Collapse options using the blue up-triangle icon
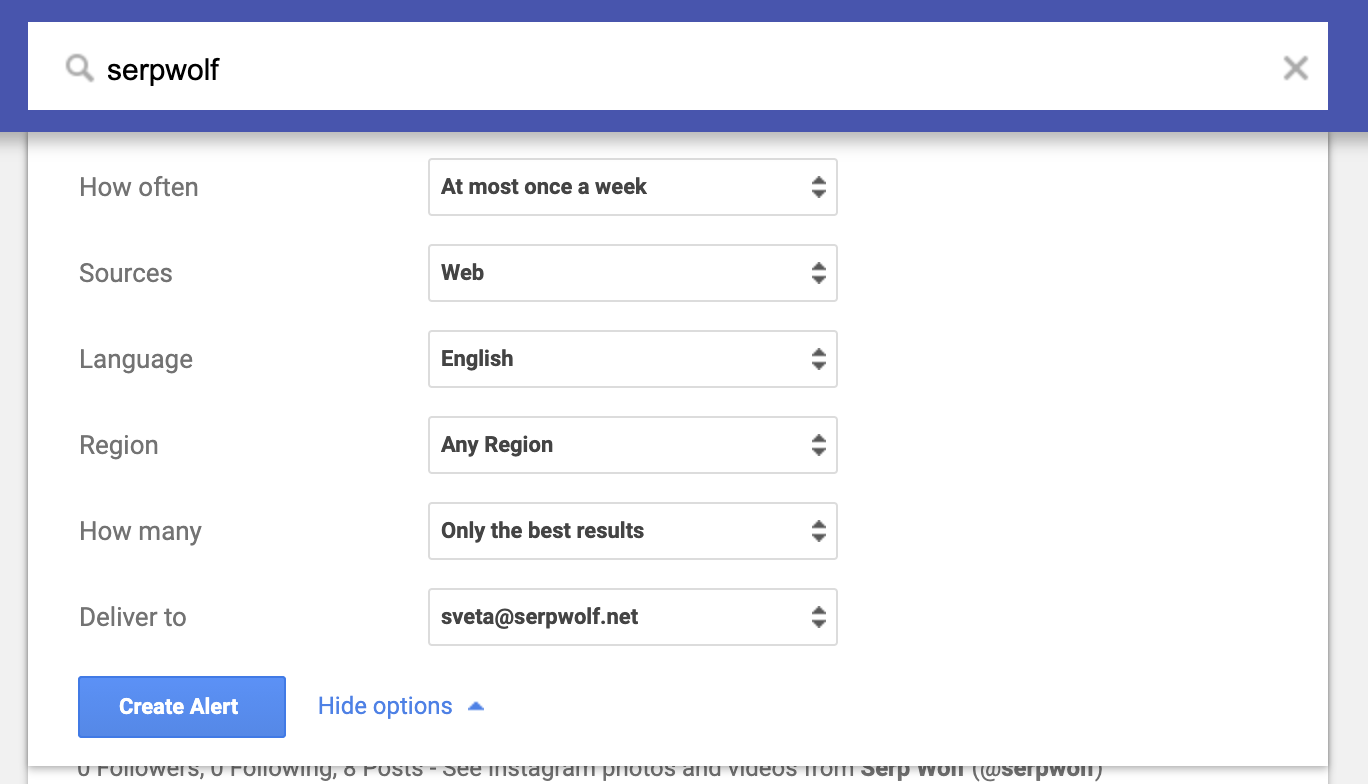 (x=476, y=706)
